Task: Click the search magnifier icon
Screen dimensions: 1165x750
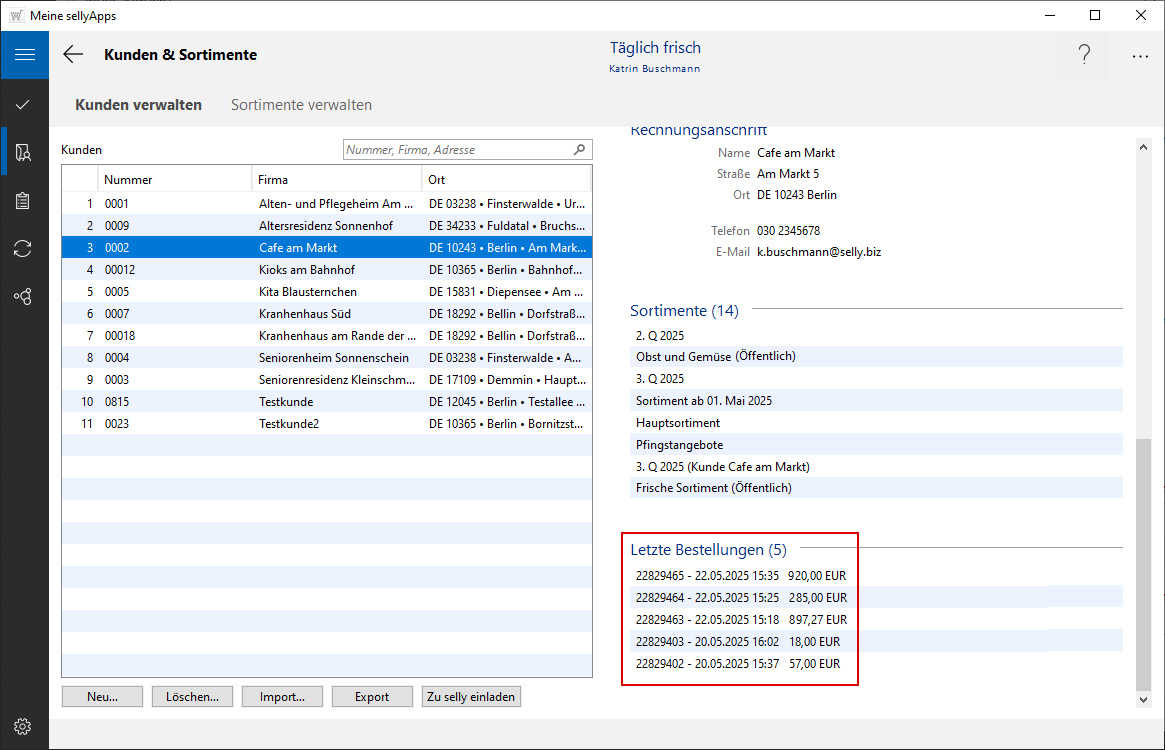Action: click(579, 150)
